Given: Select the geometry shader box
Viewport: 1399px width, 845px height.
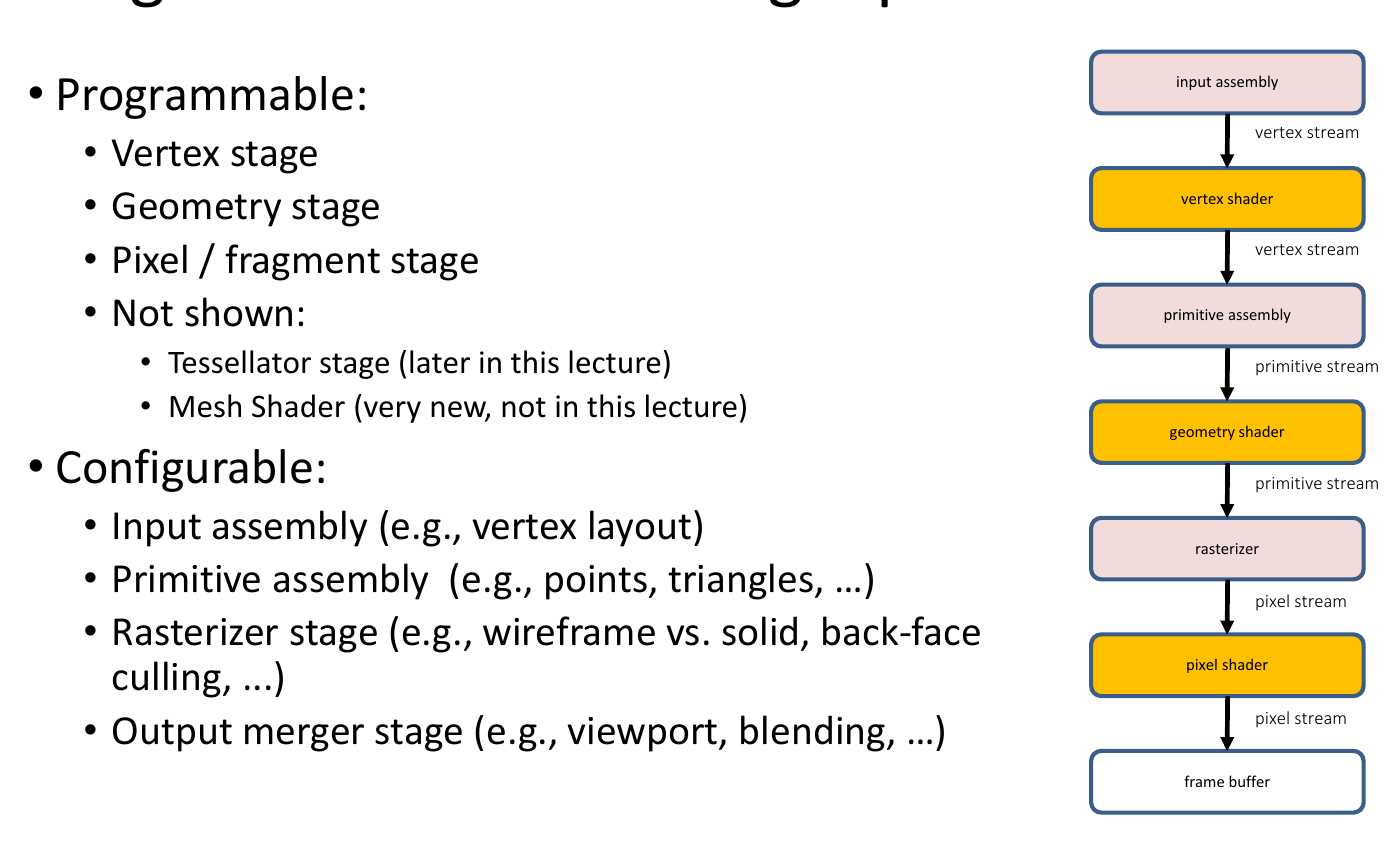Looking at the screenshot, I should tap(1227, 432).
